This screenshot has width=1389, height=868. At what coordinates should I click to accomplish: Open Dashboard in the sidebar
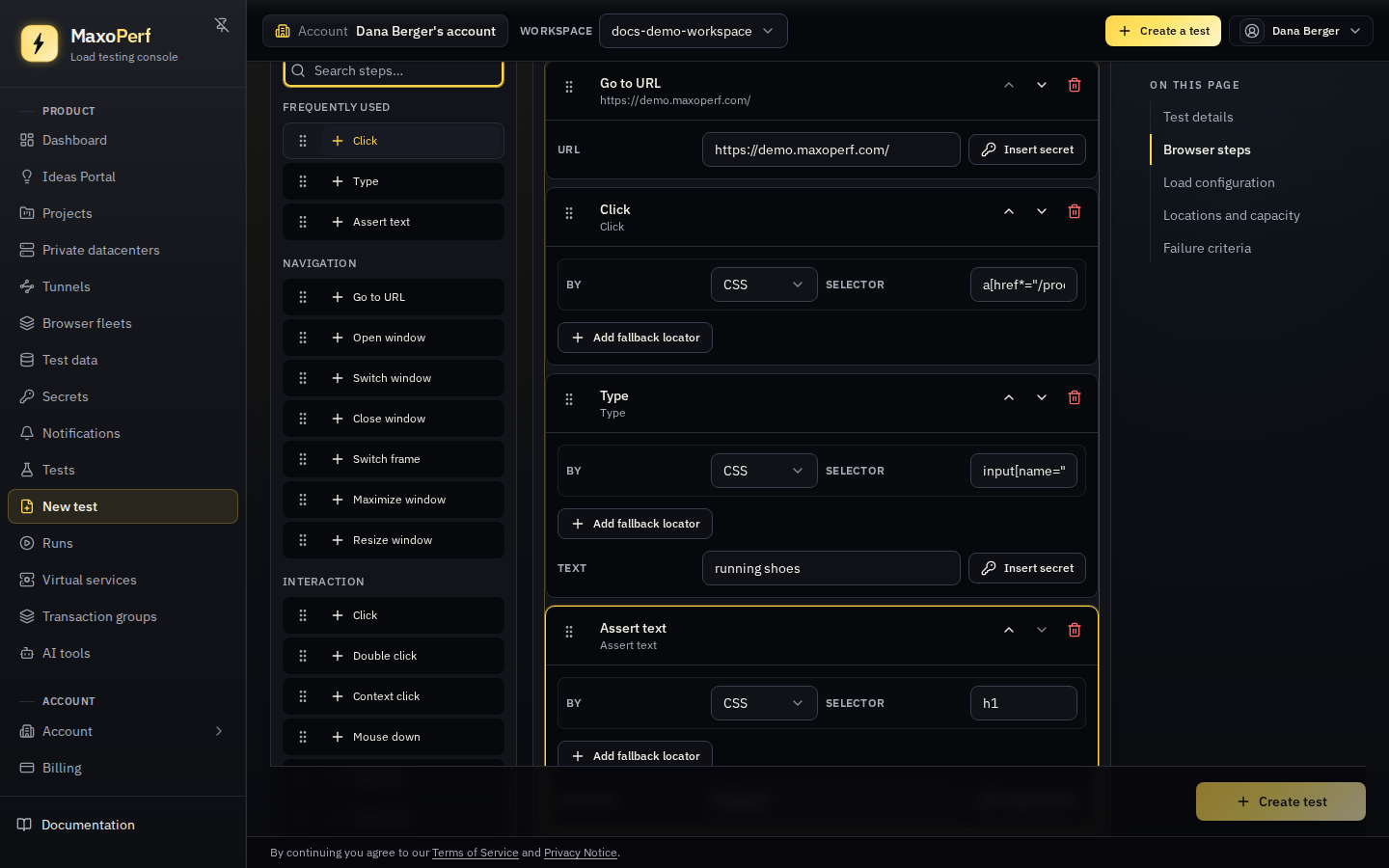(x=123, y=140)
